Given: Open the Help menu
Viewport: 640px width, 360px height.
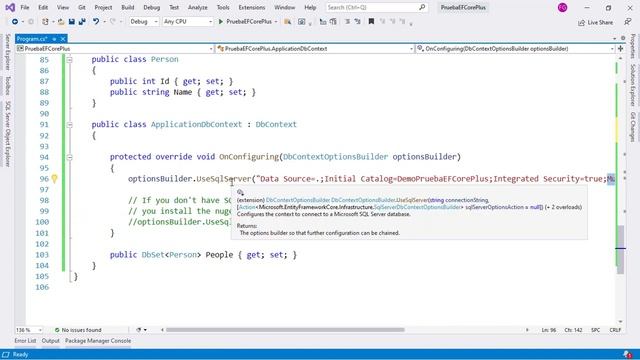Looking at the screenshot, I should coord(310,7).
